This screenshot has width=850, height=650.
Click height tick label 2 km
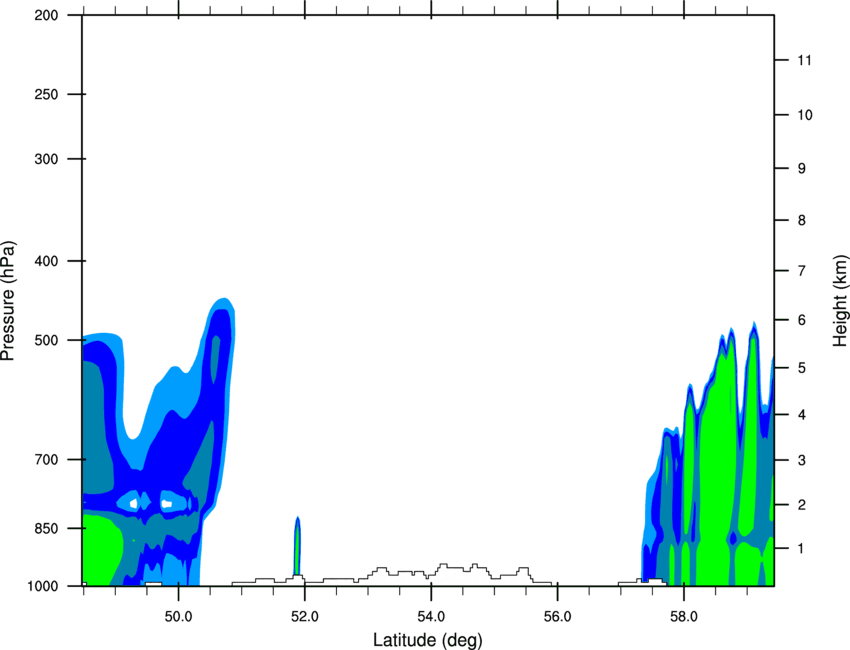pyautogui.click(x=802, y=505)
